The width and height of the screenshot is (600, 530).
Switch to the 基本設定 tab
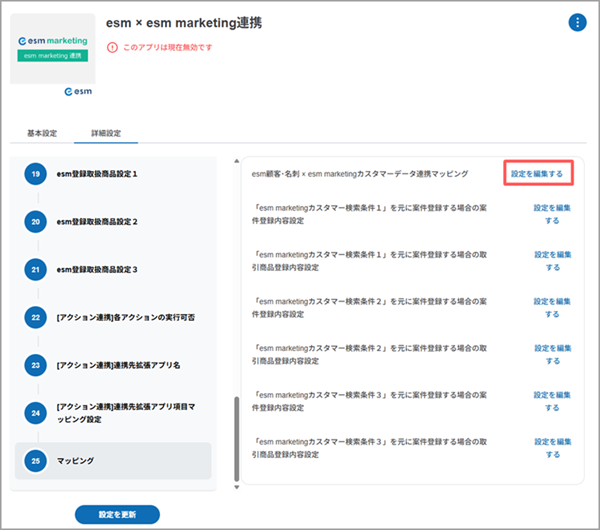click(x=42, y=132)
